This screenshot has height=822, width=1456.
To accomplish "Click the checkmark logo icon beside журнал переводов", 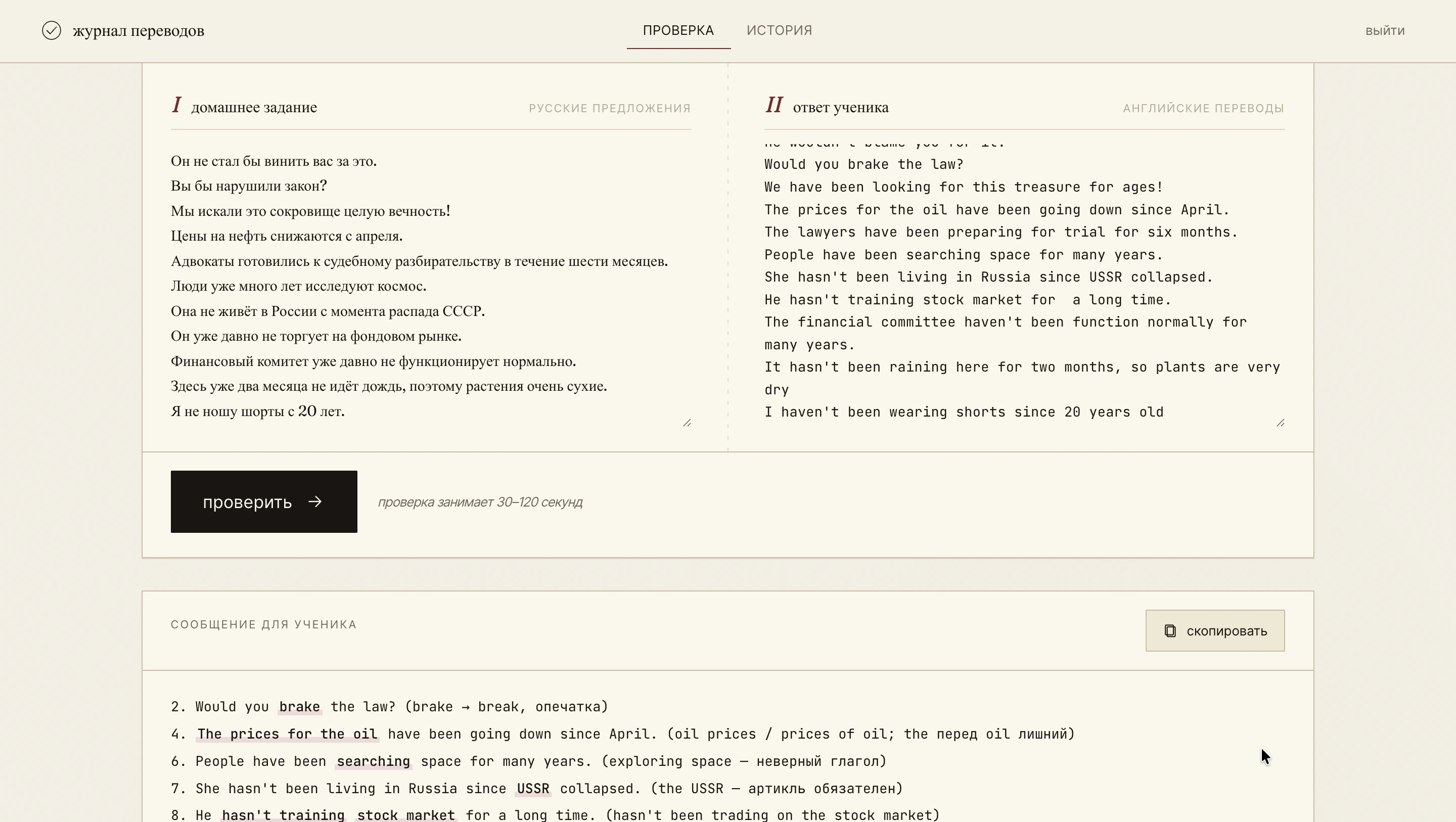I will pos(52,30).
